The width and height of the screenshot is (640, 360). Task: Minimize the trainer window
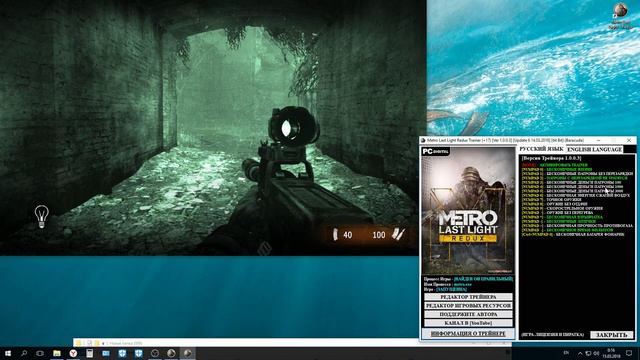tap(598, 140)
